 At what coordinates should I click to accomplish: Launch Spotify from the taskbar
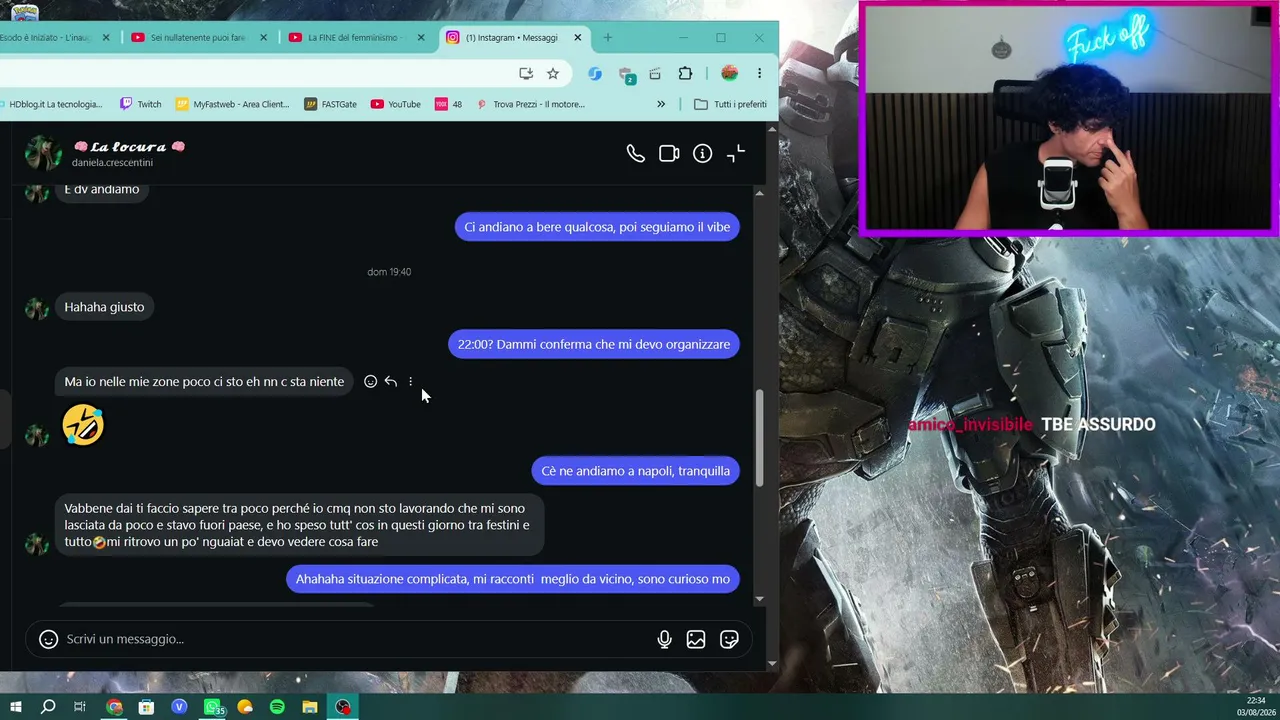tap(277, 707)
